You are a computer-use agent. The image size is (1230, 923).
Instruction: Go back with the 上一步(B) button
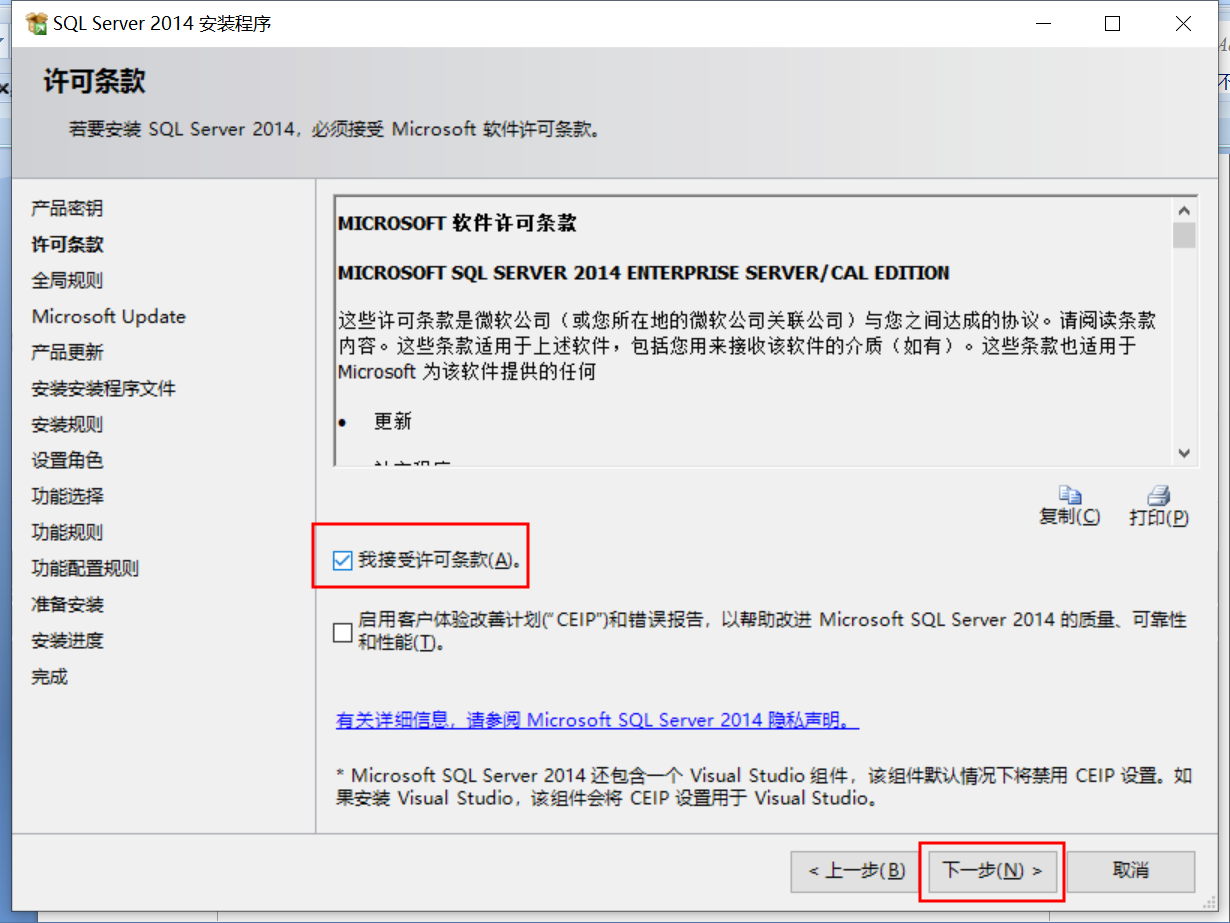(x=857, y=871)
